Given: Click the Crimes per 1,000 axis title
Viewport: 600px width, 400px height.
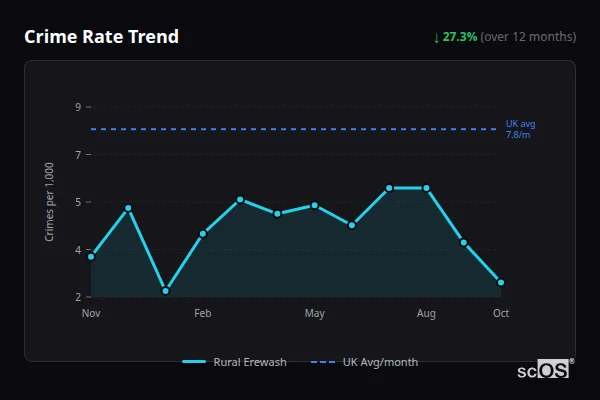Looking at the screenshot, I should [x=49, y=202].
